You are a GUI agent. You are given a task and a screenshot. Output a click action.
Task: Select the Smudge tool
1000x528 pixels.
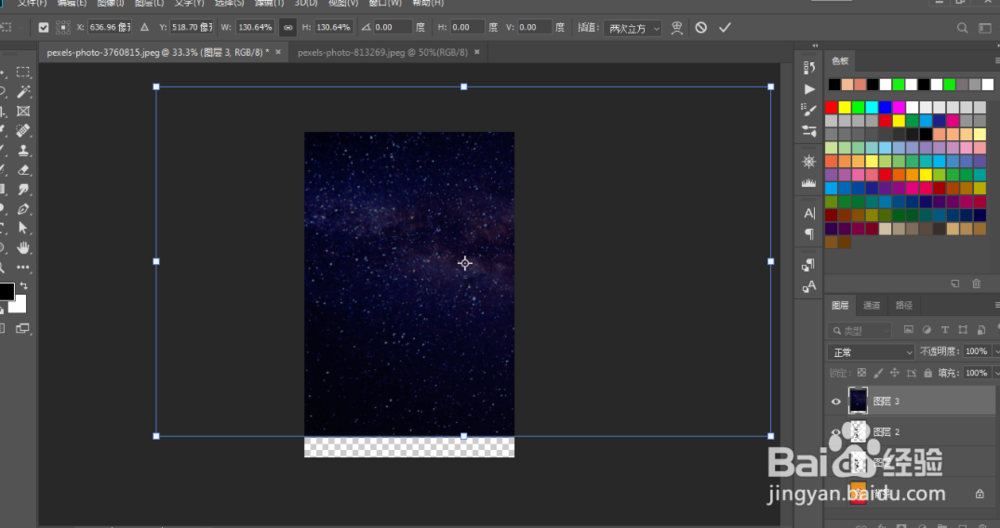click(x=23, y=189)
